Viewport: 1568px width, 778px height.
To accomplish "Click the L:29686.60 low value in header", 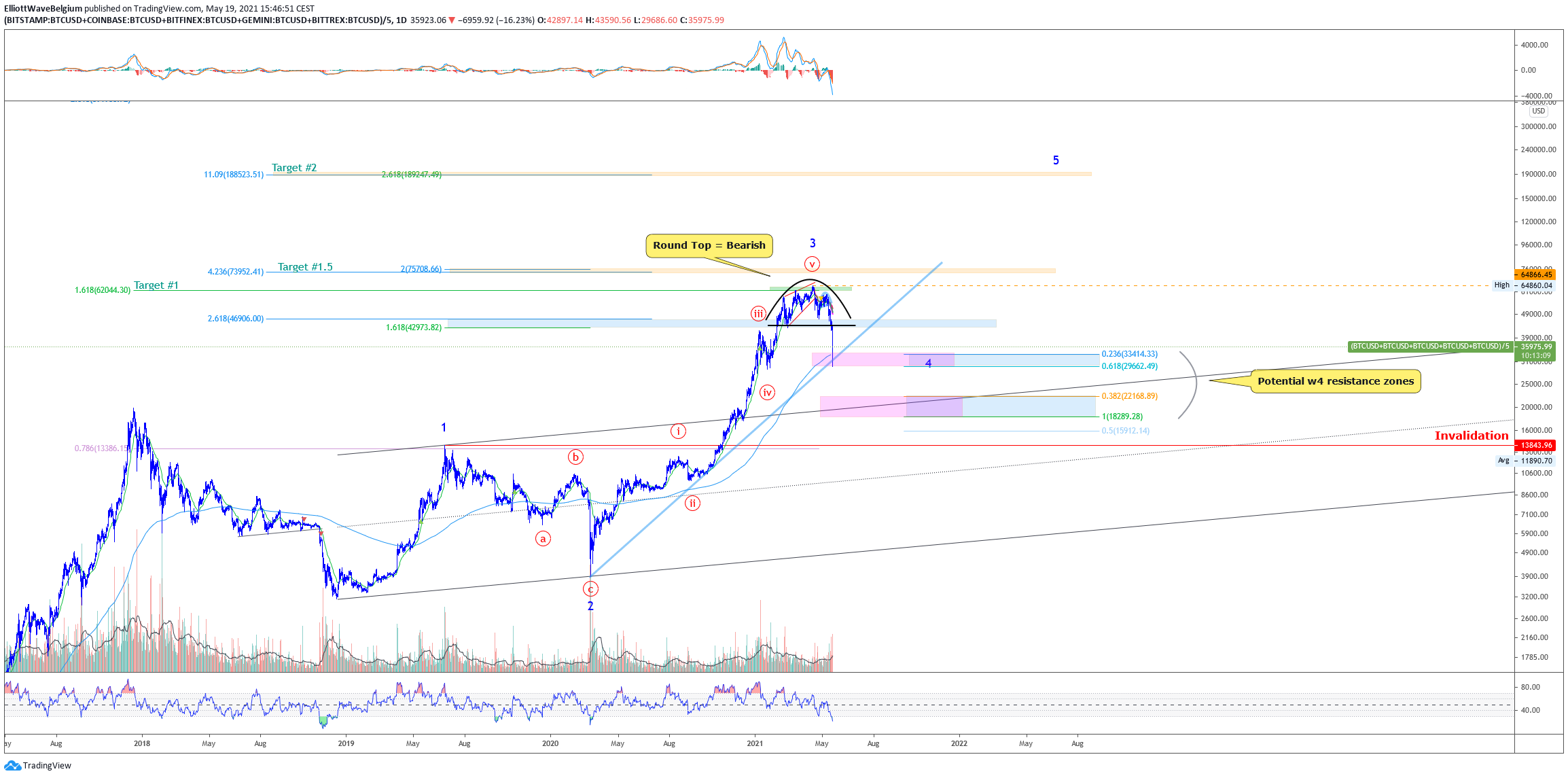I will [655, 20].
